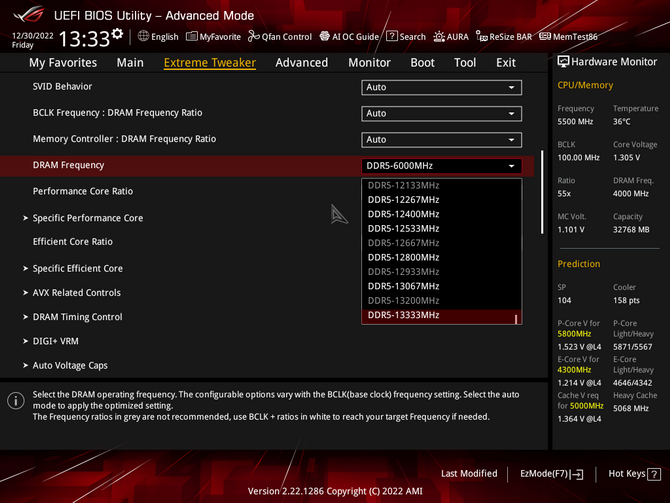670x503 pixels.
Task: Switch to the Main tab
Action: pos(130,62)
